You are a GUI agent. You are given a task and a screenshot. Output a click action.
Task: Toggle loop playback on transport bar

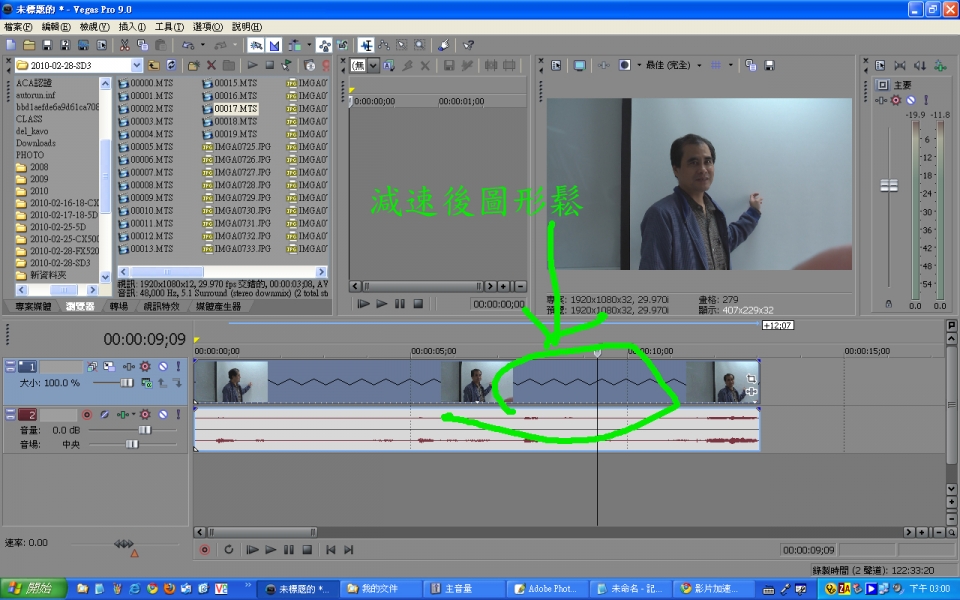point(229,549)
